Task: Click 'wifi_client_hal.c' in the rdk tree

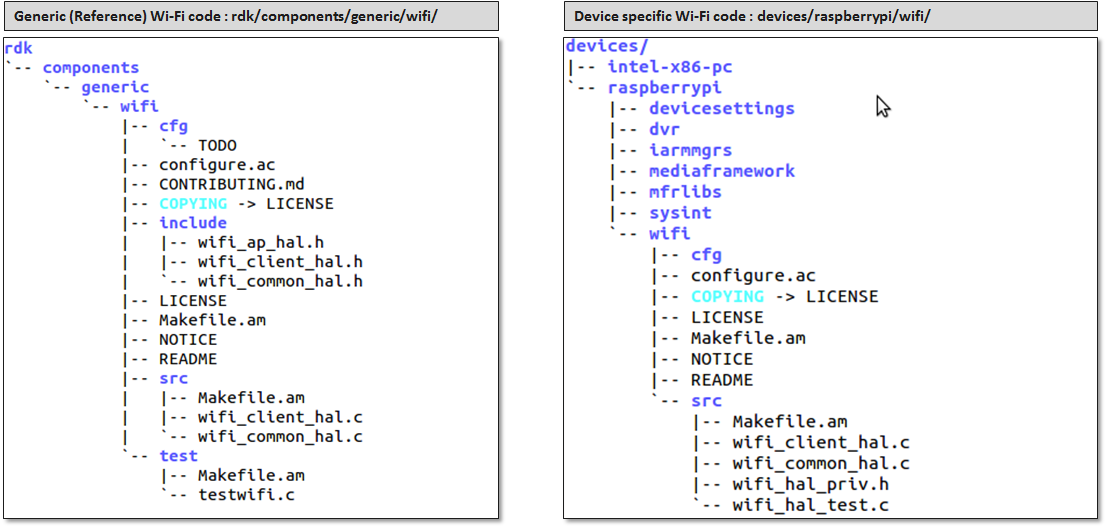Action: pos(280,417)
